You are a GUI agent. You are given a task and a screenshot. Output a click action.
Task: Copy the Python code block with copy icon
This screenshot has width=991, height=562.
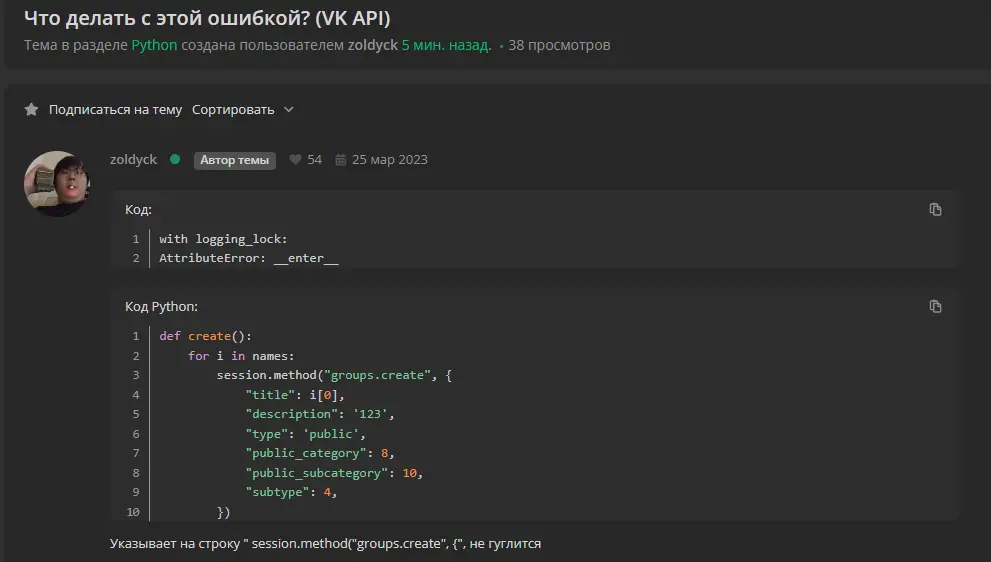coord(935,307)
